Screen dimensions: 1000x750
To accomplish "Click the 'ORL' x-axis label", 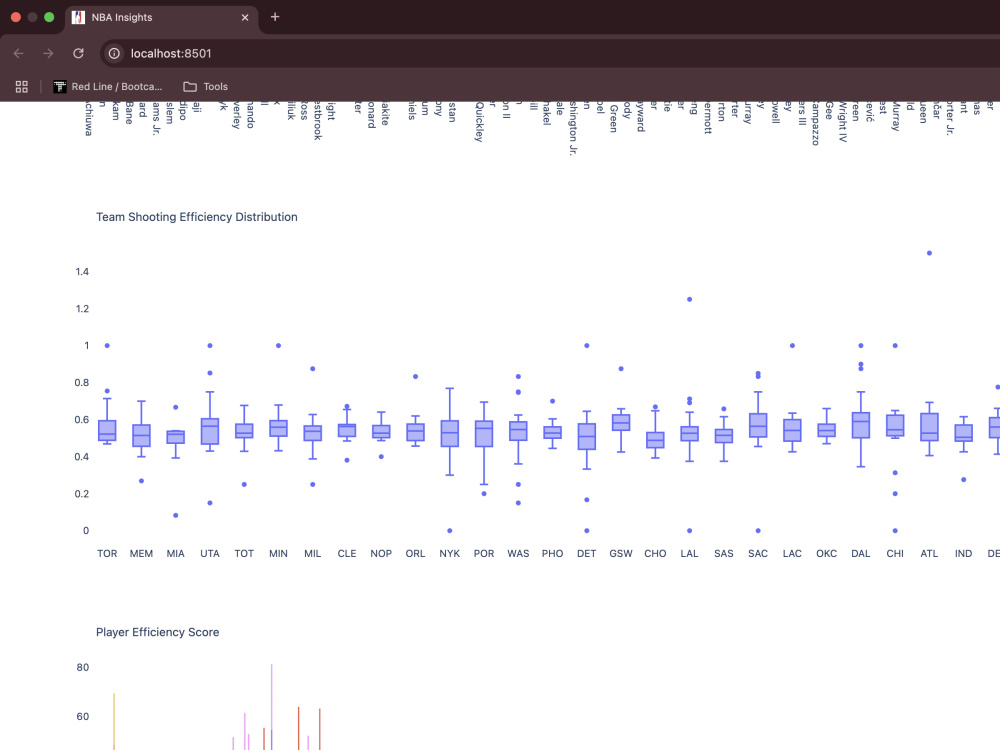I will (415, 554).
